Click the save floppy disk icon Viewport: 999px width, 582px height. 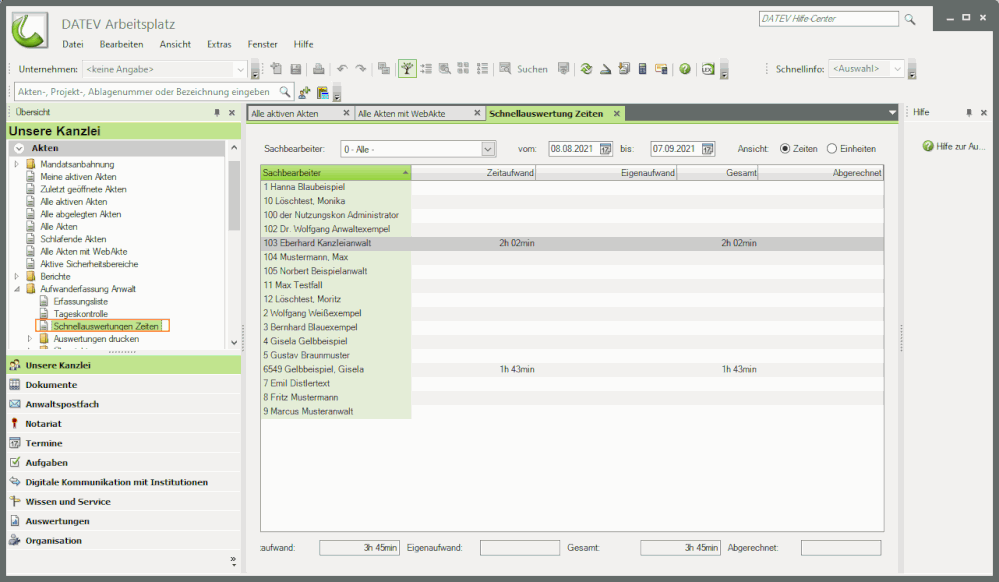[x=296, y=69]
